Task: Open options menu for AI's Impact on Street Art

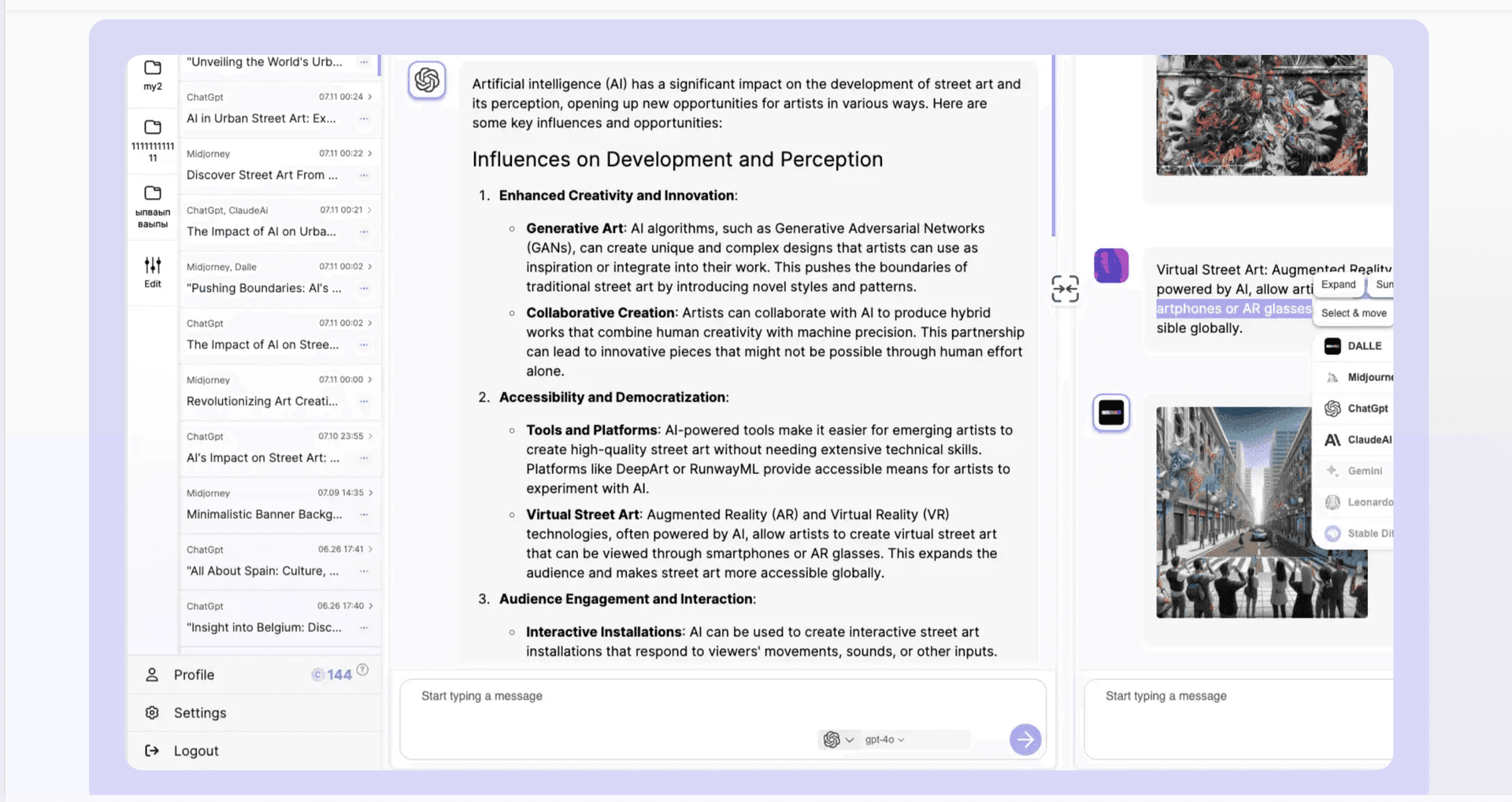Action: pyautogui.click(x=364, y=458)
